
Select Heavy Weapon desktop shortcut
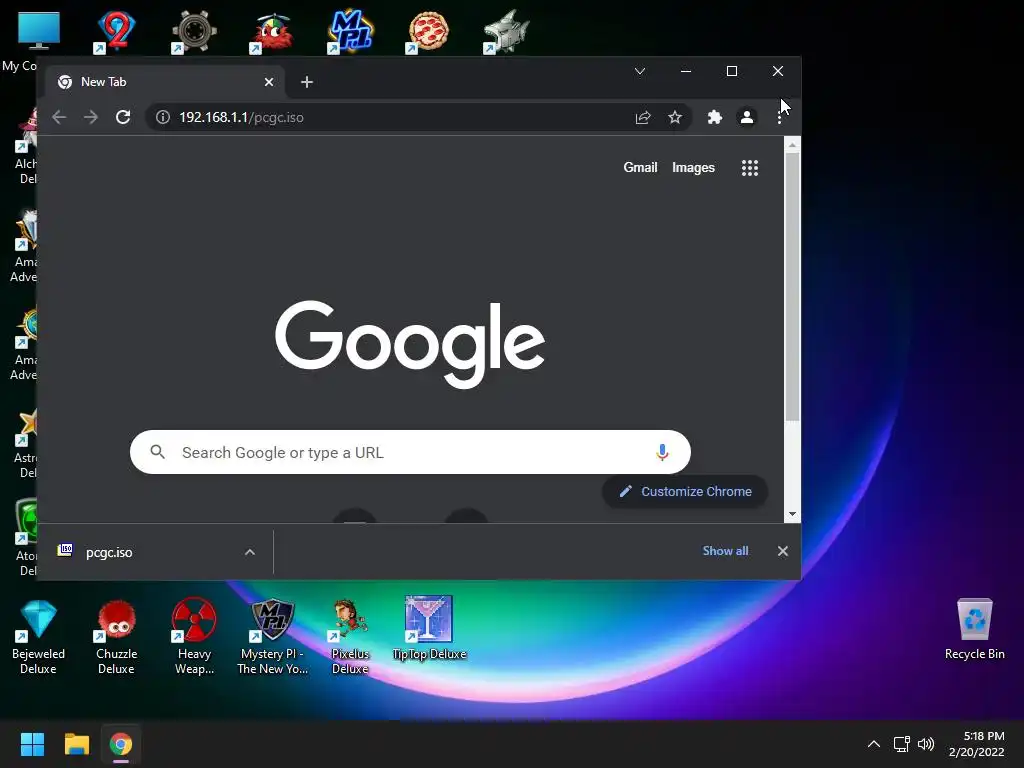pyautogui.click(x=194, y=637)
